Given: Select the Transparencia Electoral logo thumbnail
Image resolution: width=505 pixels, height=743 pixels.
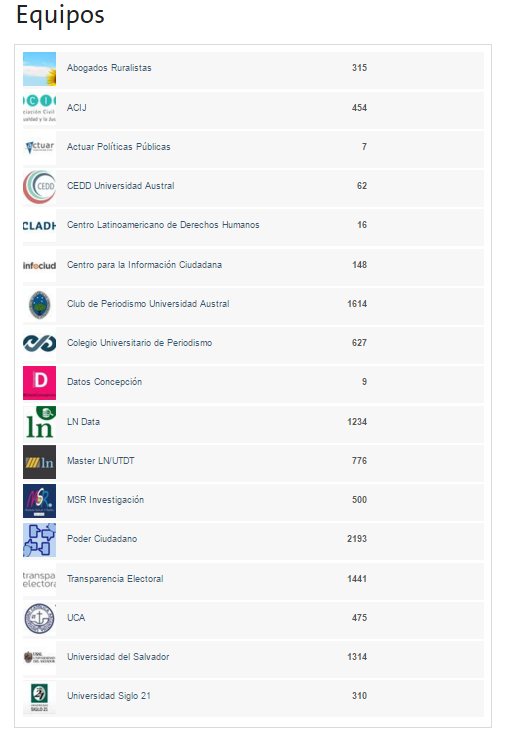Looking at the screenshot, I should (39, 580).
